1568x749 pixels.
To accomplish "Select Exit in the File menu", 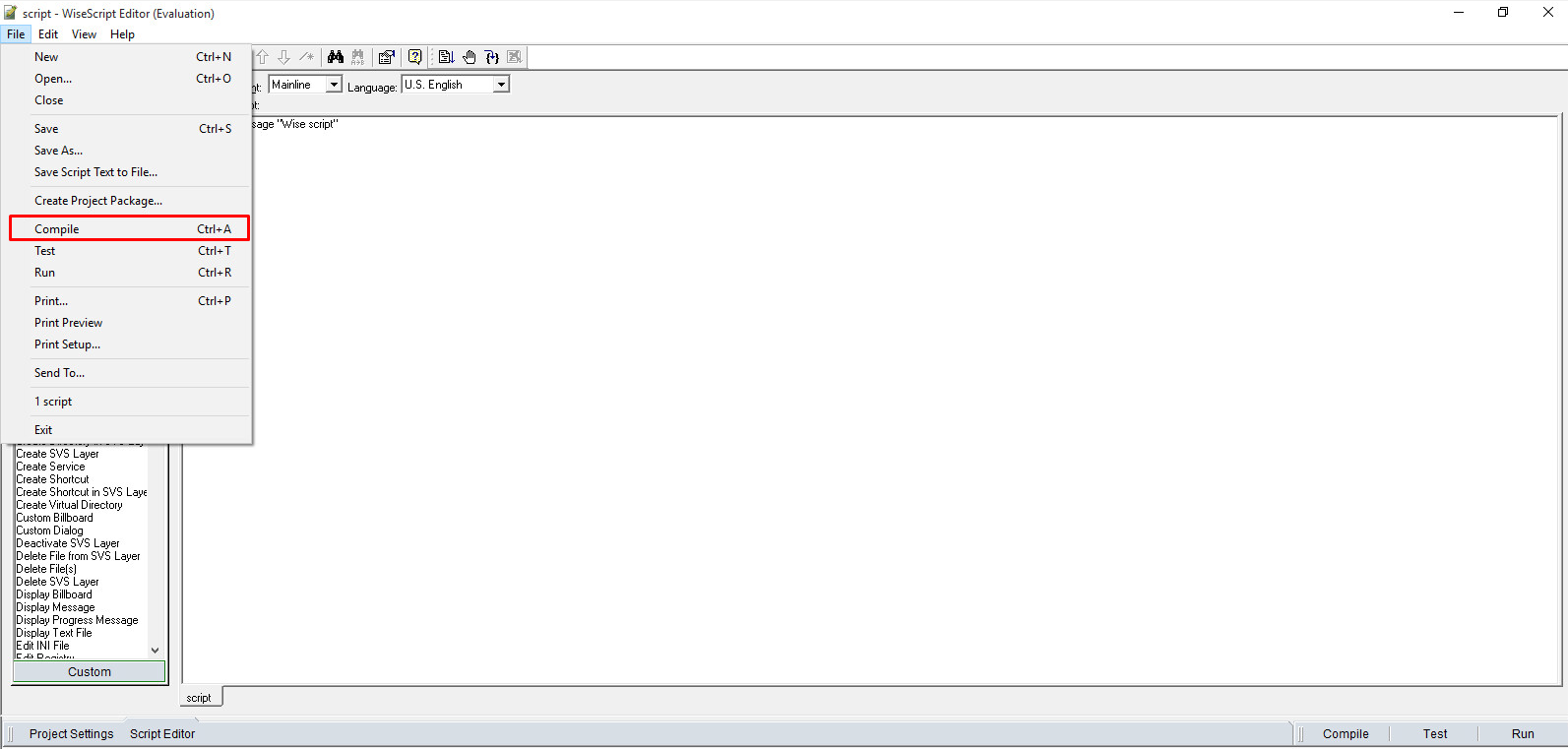I will tap(128, 430).
